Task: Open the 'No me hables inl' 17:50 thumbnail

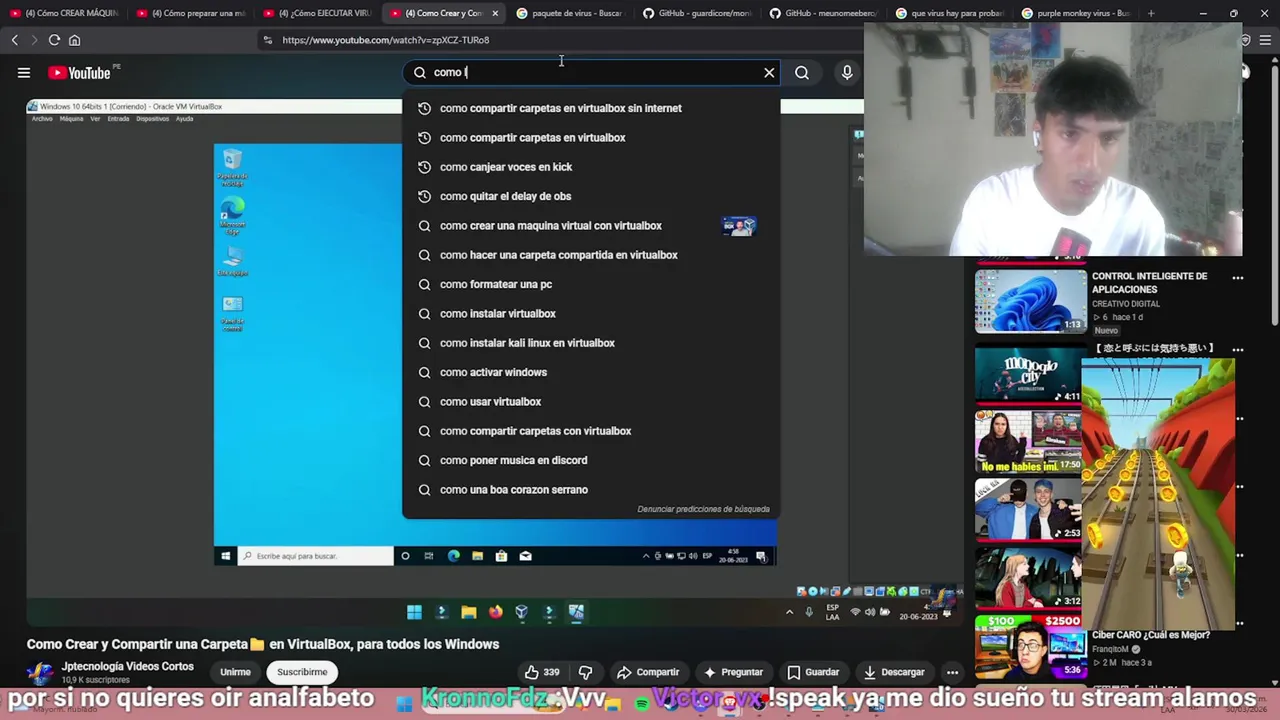Action: tap(1030, 442)
